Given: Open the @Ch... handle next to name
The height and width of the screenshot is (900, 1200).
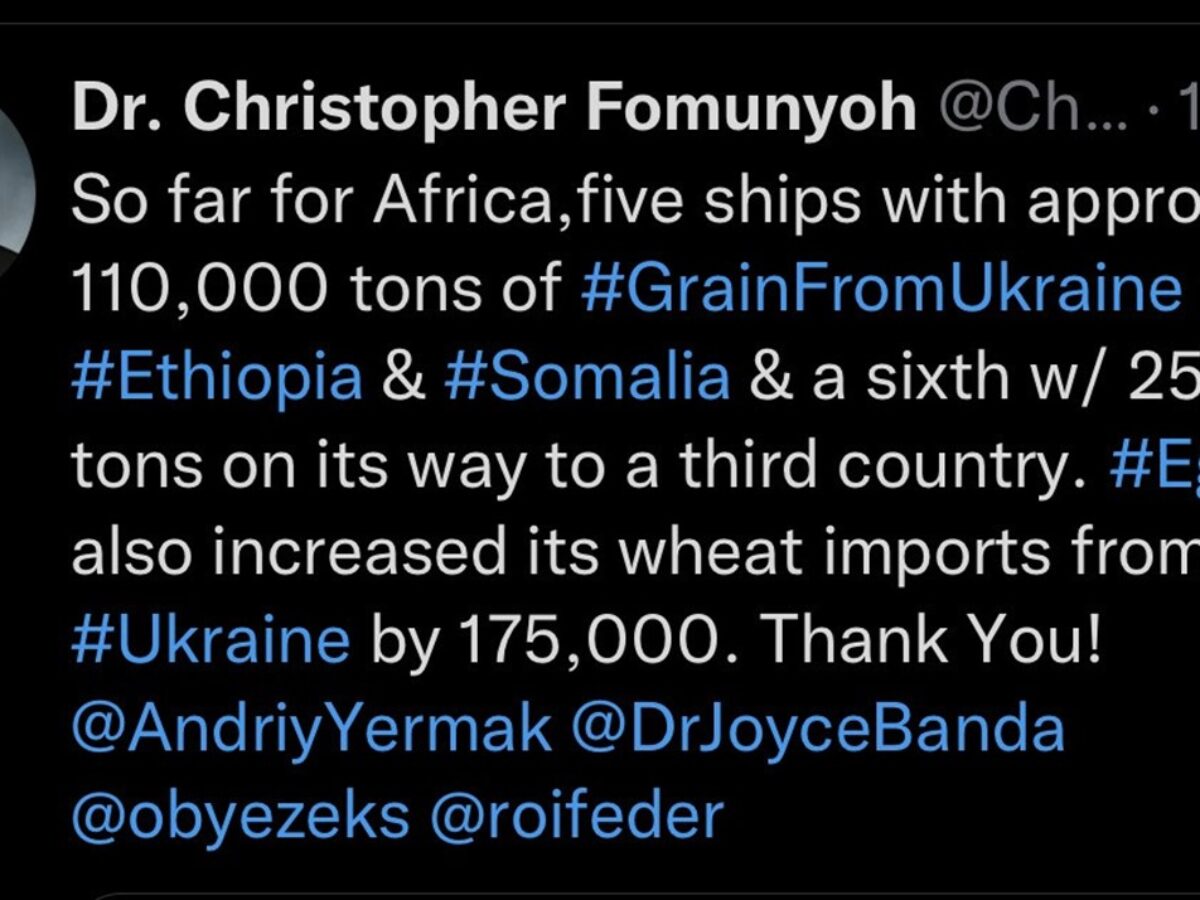Looking at the screenshot, I should (1033, 110).
